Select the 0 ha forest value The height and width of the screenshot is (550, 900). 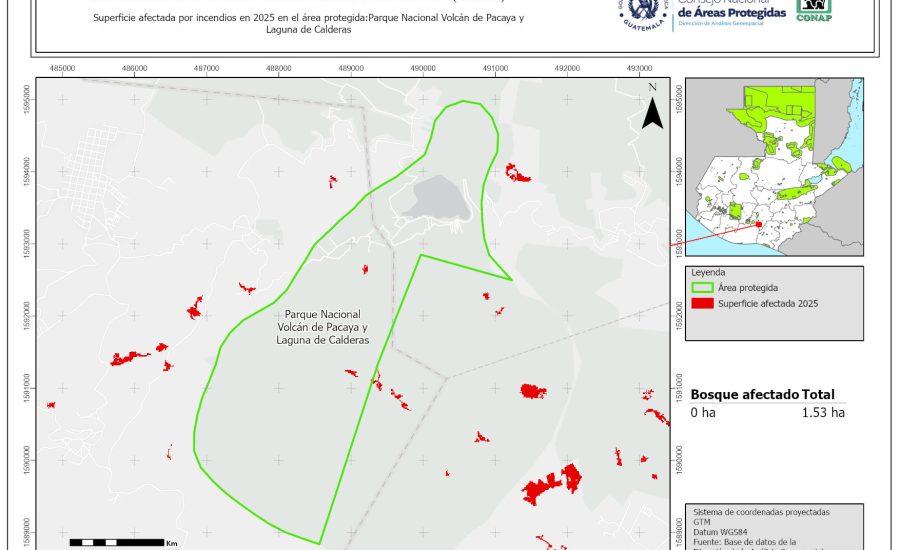tap(704, 412)
